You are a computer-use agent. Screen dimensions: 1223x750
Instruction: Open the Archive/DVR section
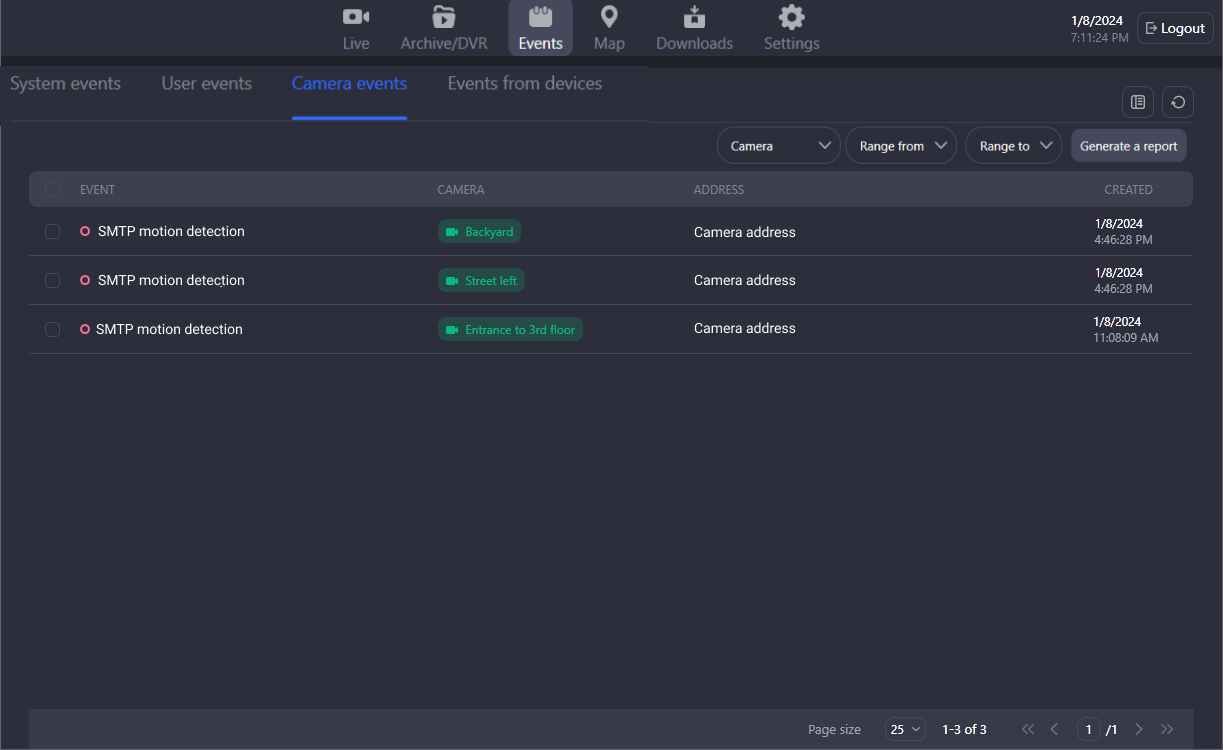click(444, 28)
